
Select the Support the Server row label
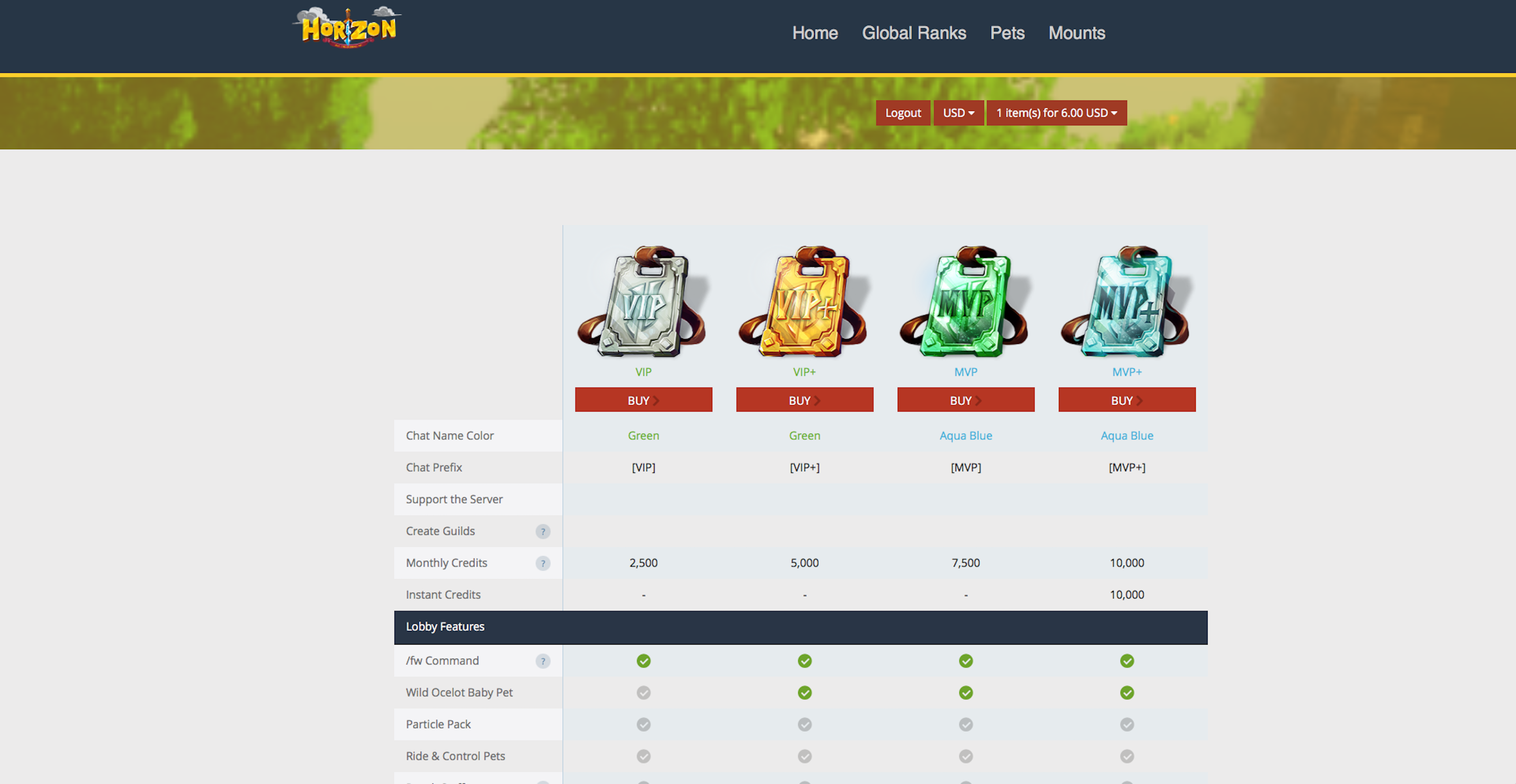coord(454,499)
